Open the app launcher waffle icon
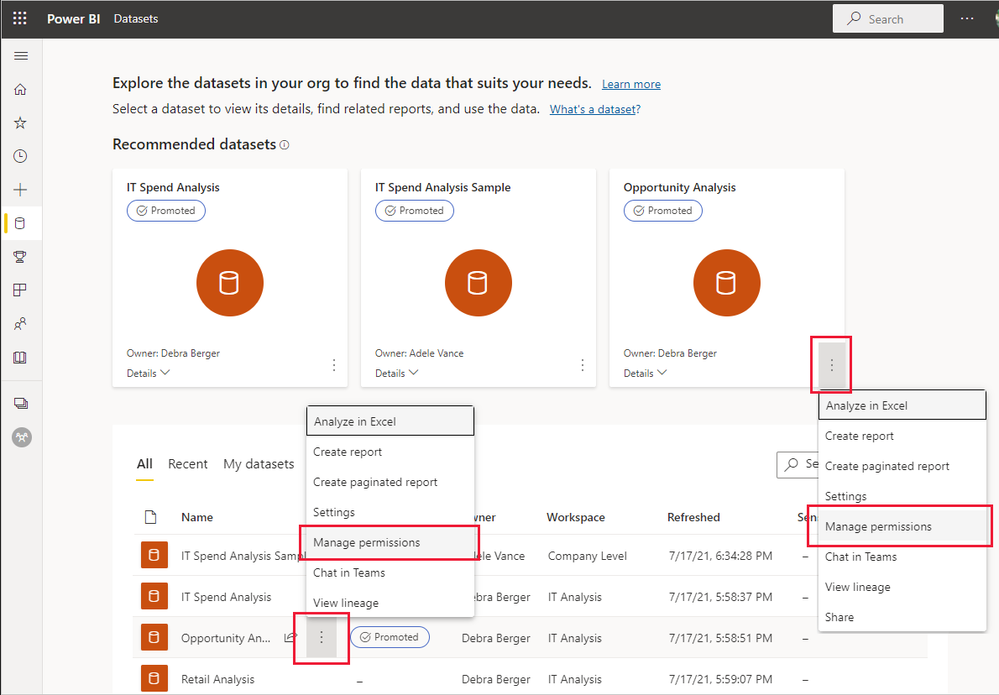The height and width of the screenshot is (695, 999). click(20, 18)
